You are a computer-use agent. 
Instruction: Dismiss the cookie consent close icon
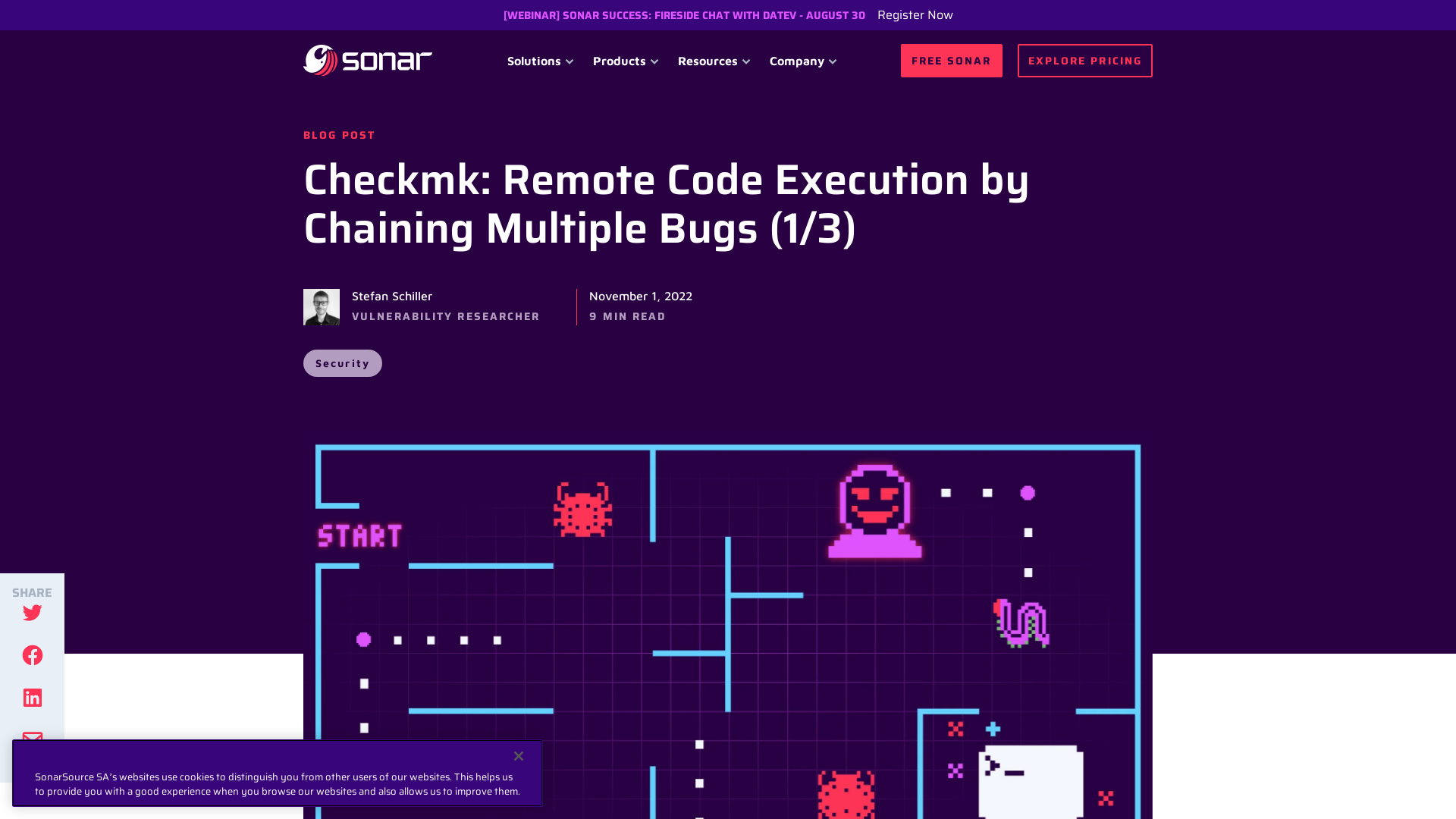518,756
